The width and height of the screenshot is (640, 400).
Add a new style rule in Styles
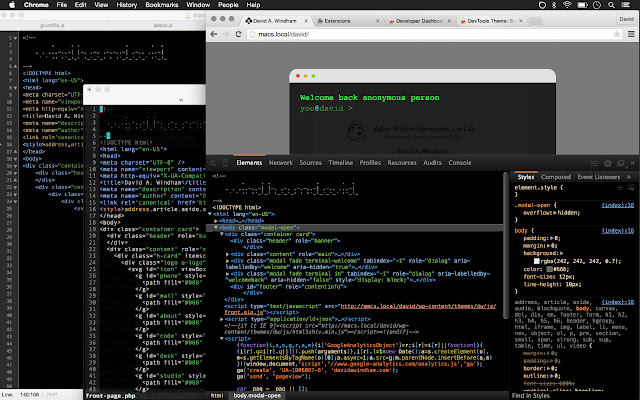pyautogui.click(x=620, y=188)
